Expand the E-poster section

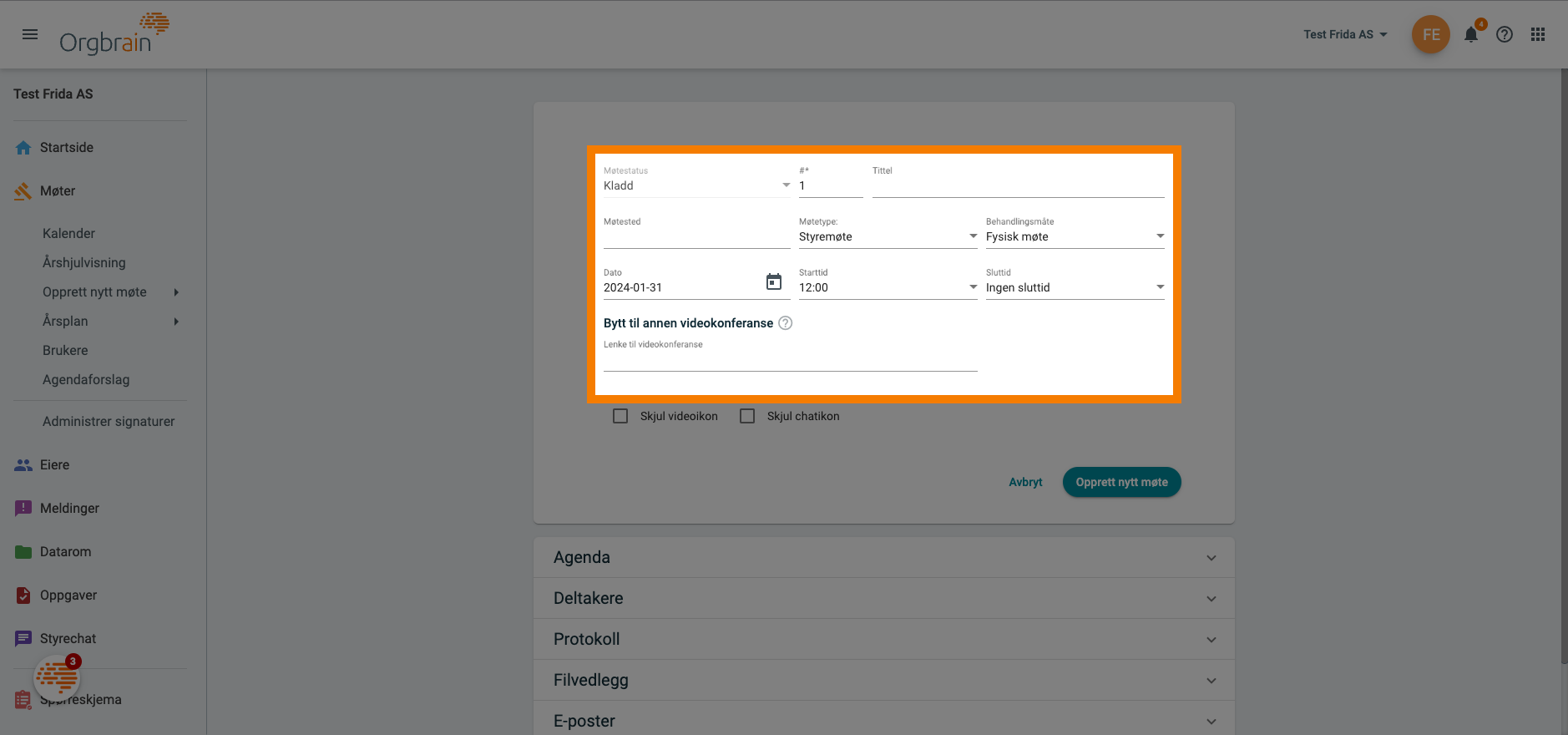(883, 720)
